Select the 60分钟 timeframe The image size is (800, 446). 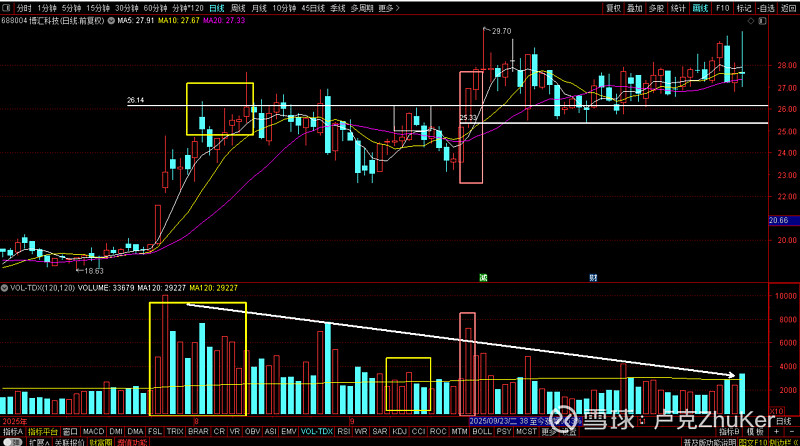coord(155,8)
